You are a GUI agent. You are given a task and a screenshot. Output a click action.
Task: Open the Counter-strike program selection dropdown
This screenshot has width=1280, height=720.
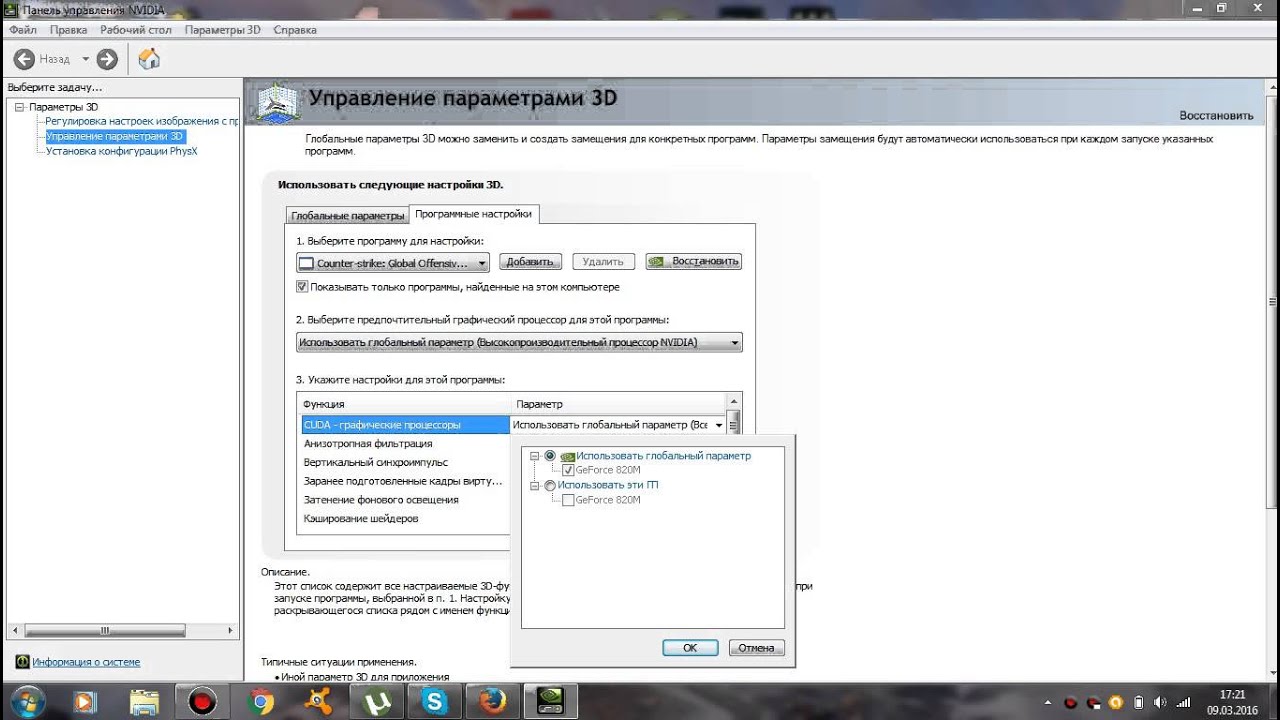click(x=393, y=263)
